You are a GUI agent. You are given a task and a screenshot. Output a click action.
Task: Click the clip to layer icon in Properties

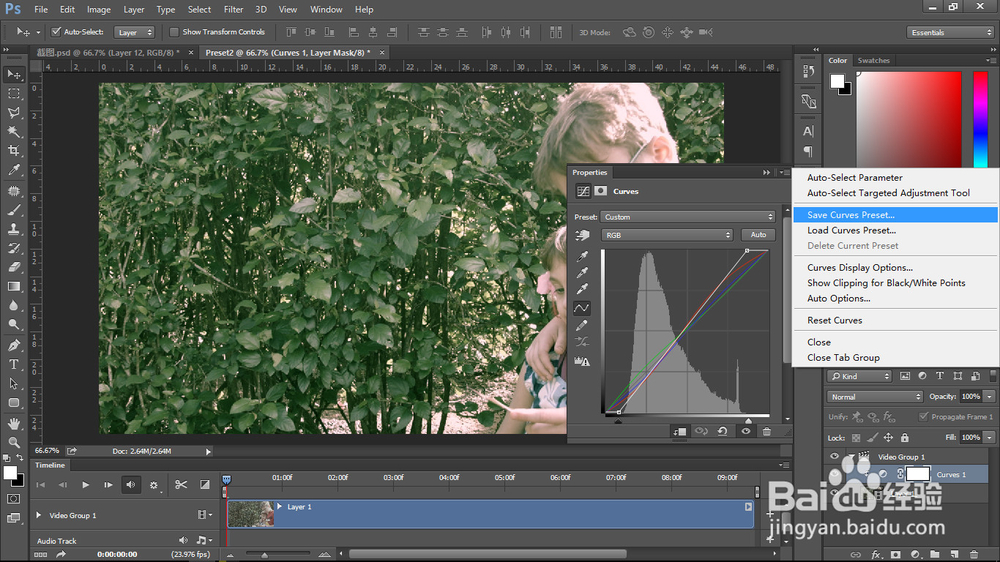[x=680, y=432]
